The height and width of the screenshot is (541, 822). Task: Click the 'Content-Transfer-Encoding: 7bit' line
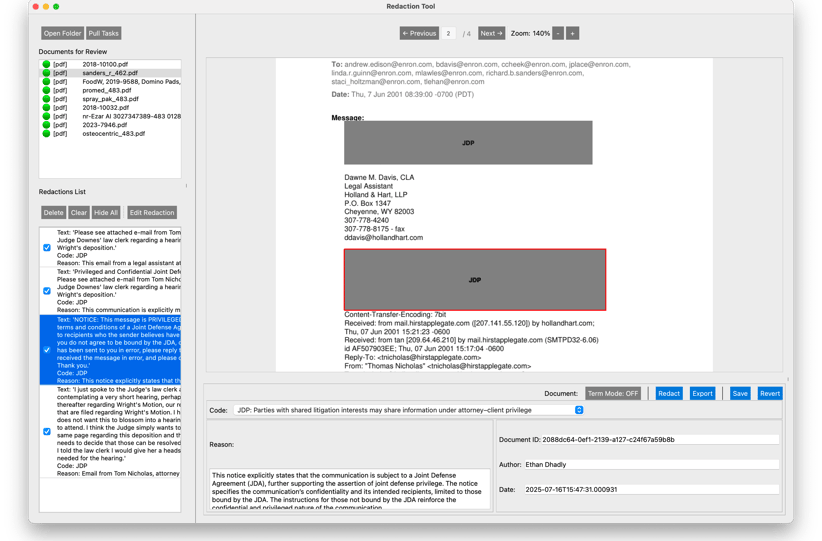[395, 315]
